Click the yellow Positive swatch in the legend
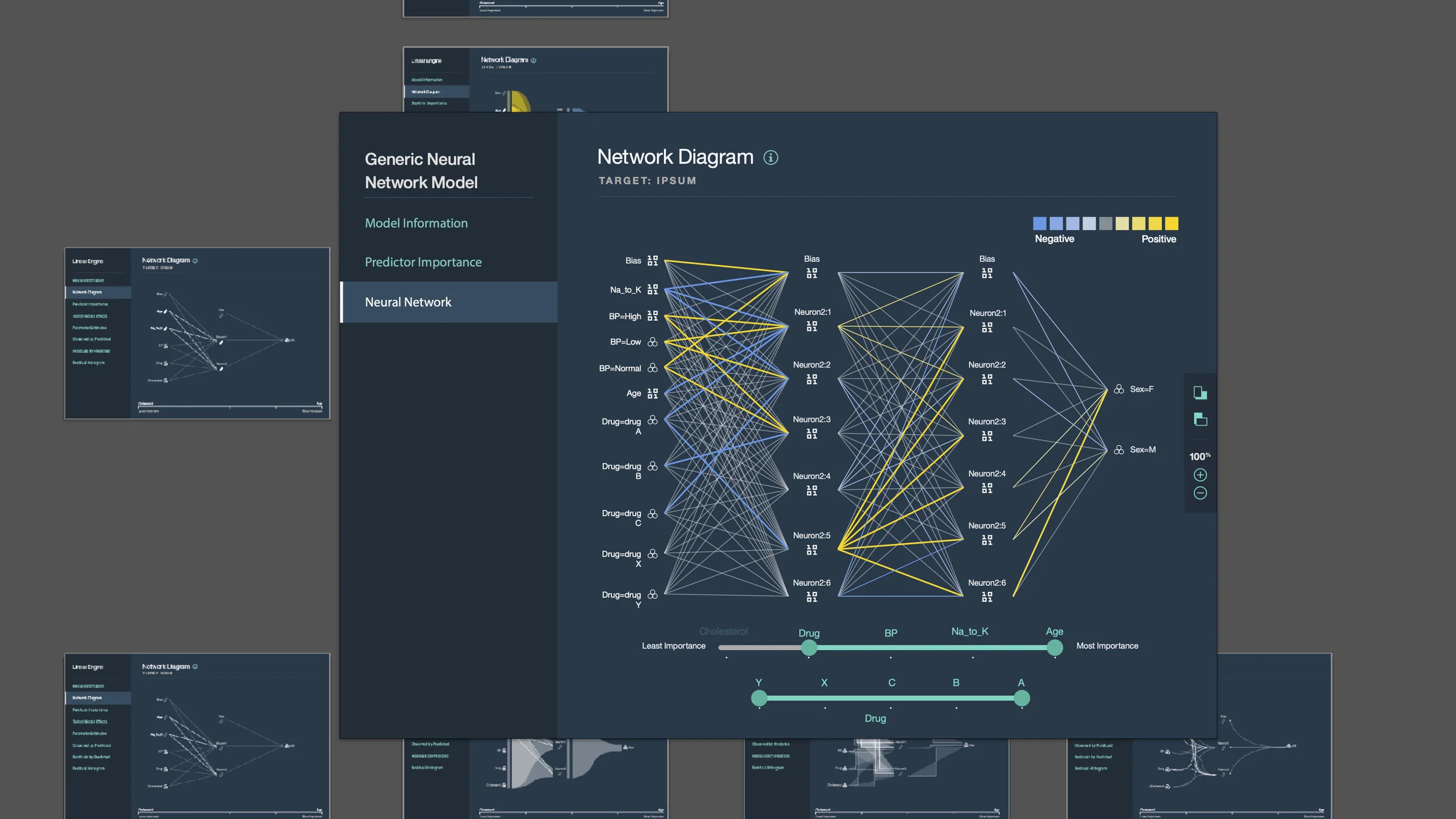 (x=1172, y=223)
